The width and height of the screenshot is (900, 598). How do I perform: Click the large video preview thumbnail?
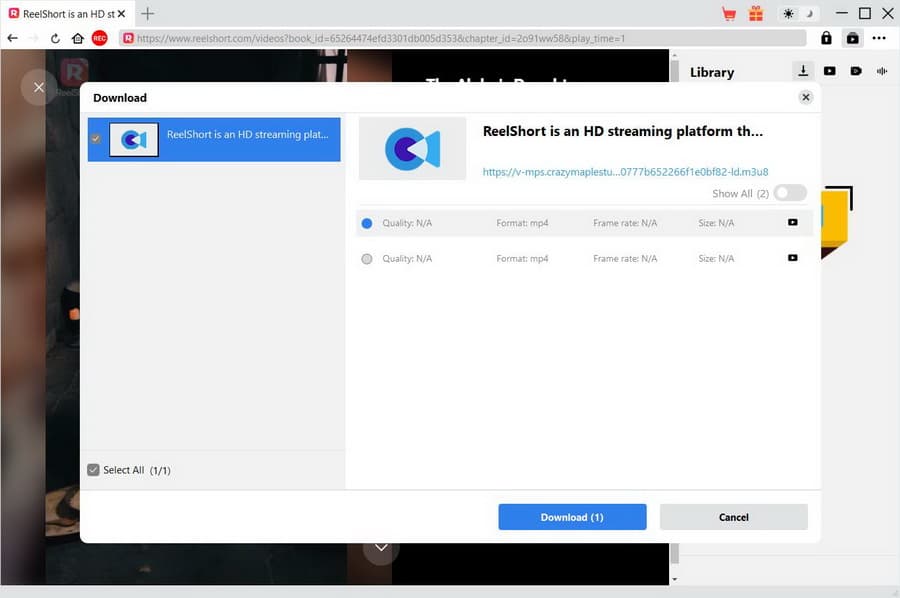(412, 149)
